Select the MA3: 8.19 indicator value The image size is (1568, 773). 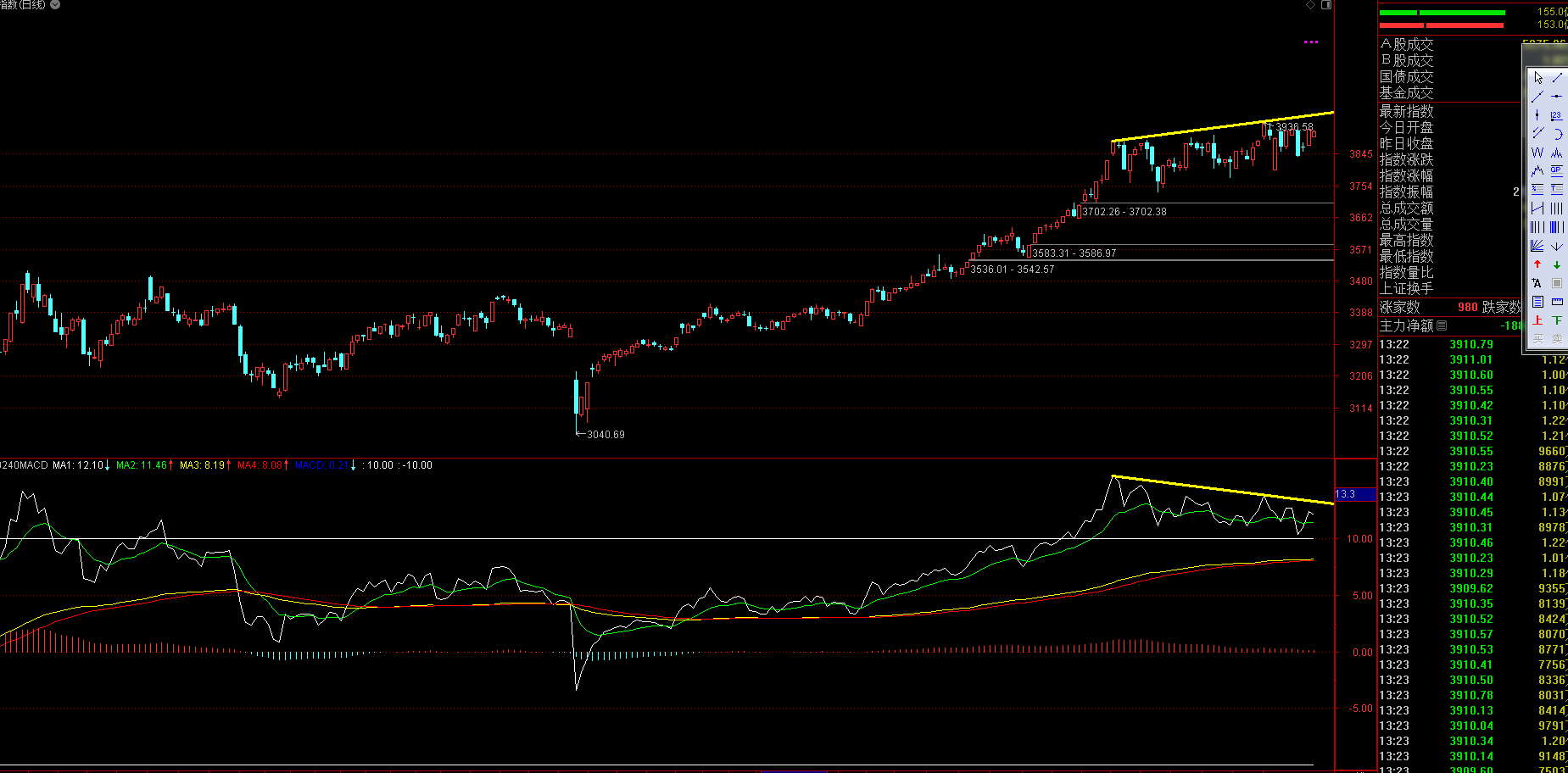coord(205,465)
